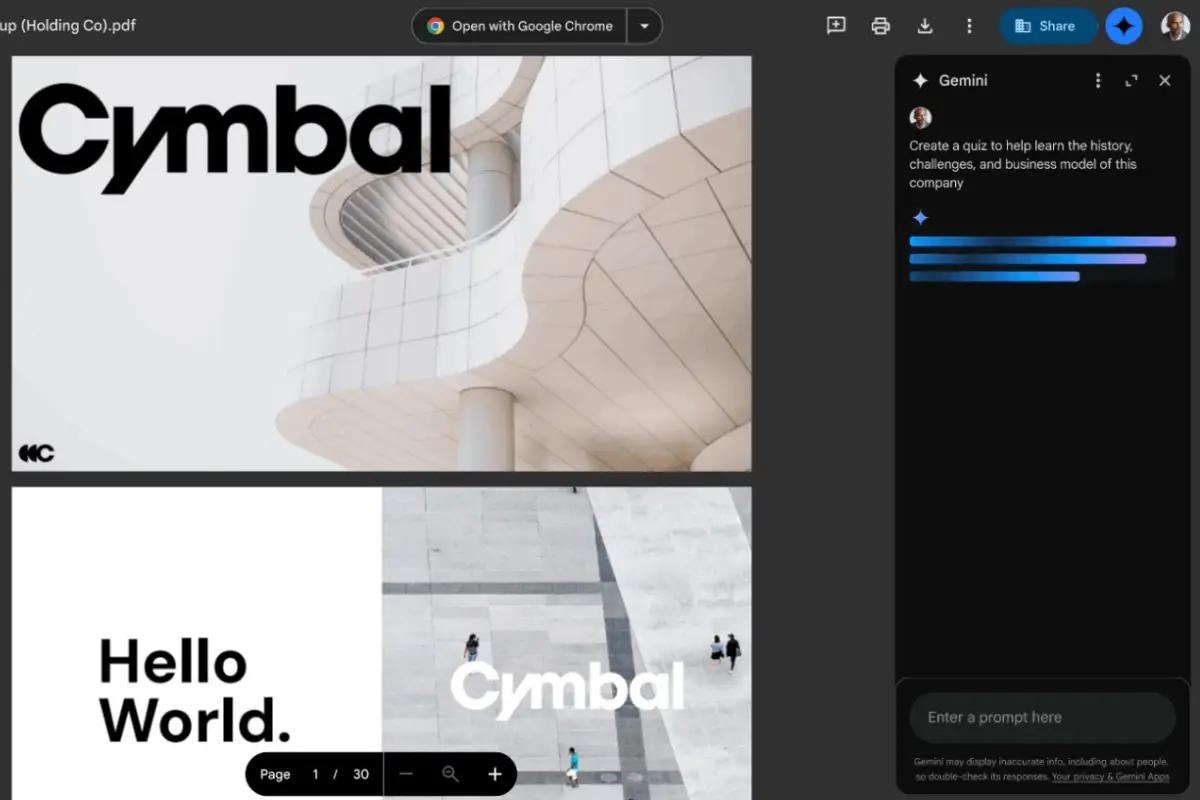
Task: Download the file using the download icon
Action: pos(925,26)
